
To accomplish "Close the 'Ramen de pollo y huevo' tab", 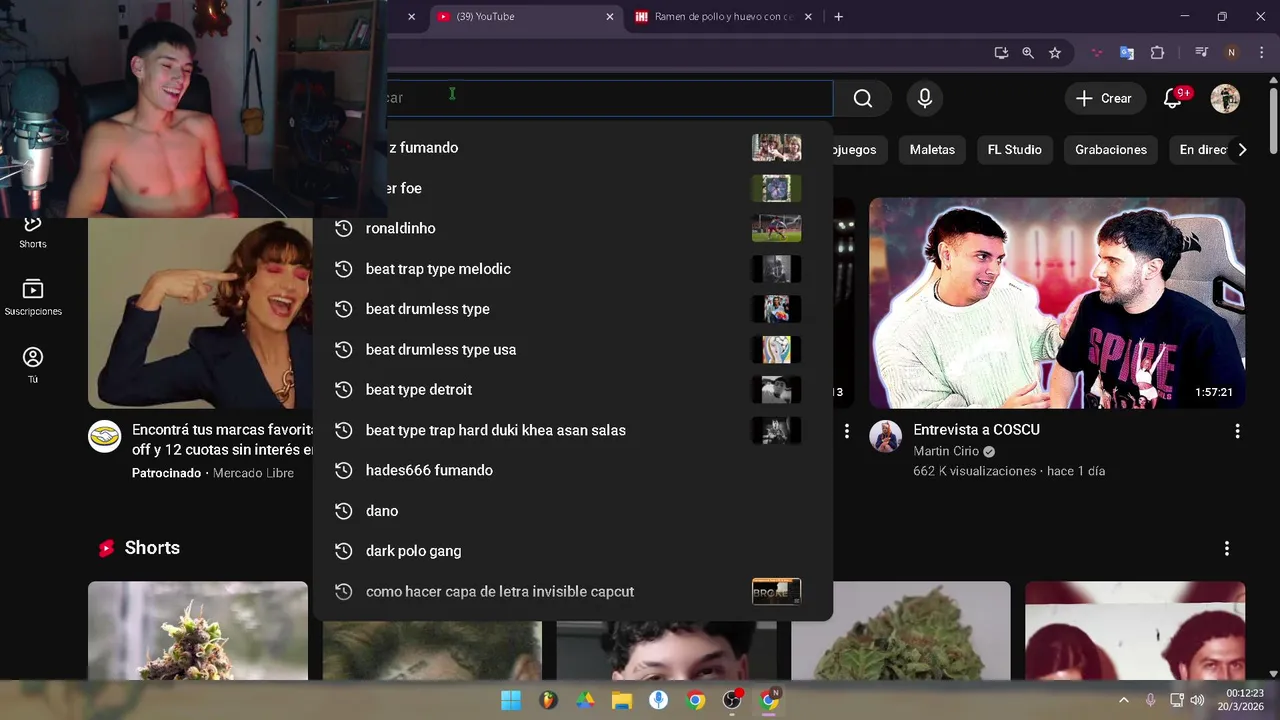I will coord(808,16).
